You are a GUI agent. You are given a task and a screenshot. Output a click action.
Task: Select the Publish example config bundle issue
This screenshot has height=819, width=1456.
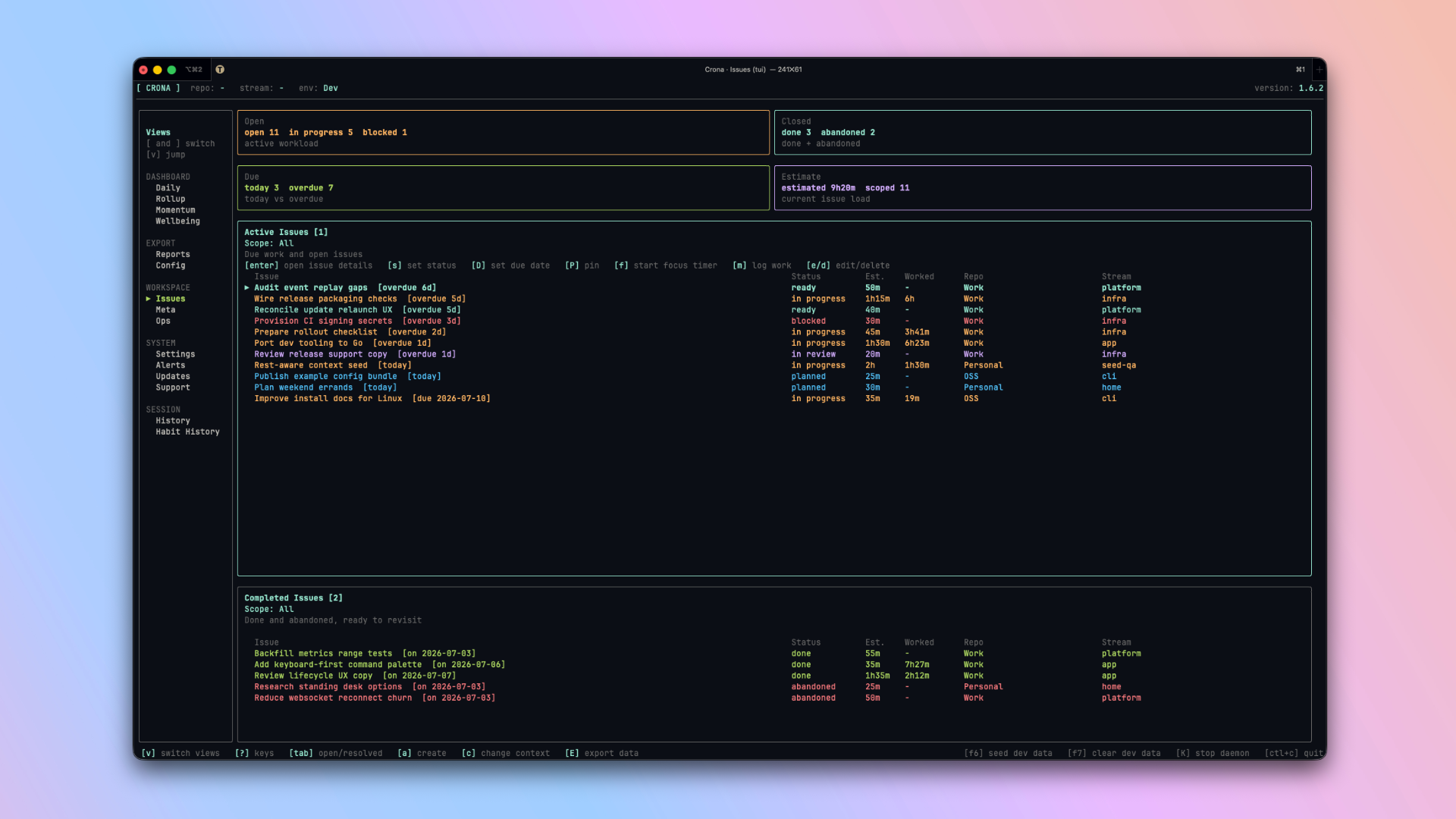click(x=773, y=377)
